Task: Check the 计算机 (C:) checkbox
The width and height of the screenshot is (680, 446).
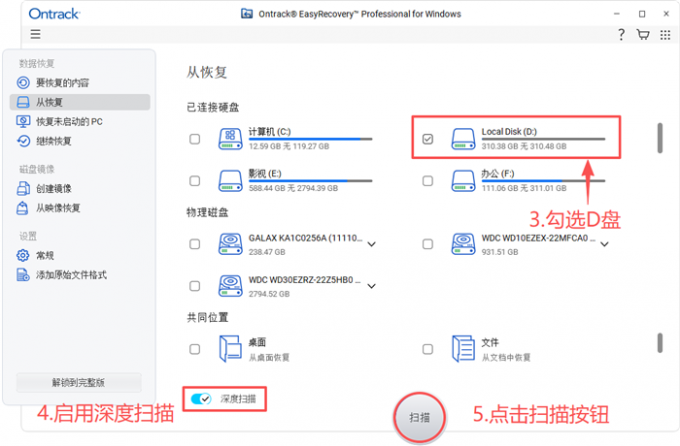Action: tap(195, 139)
